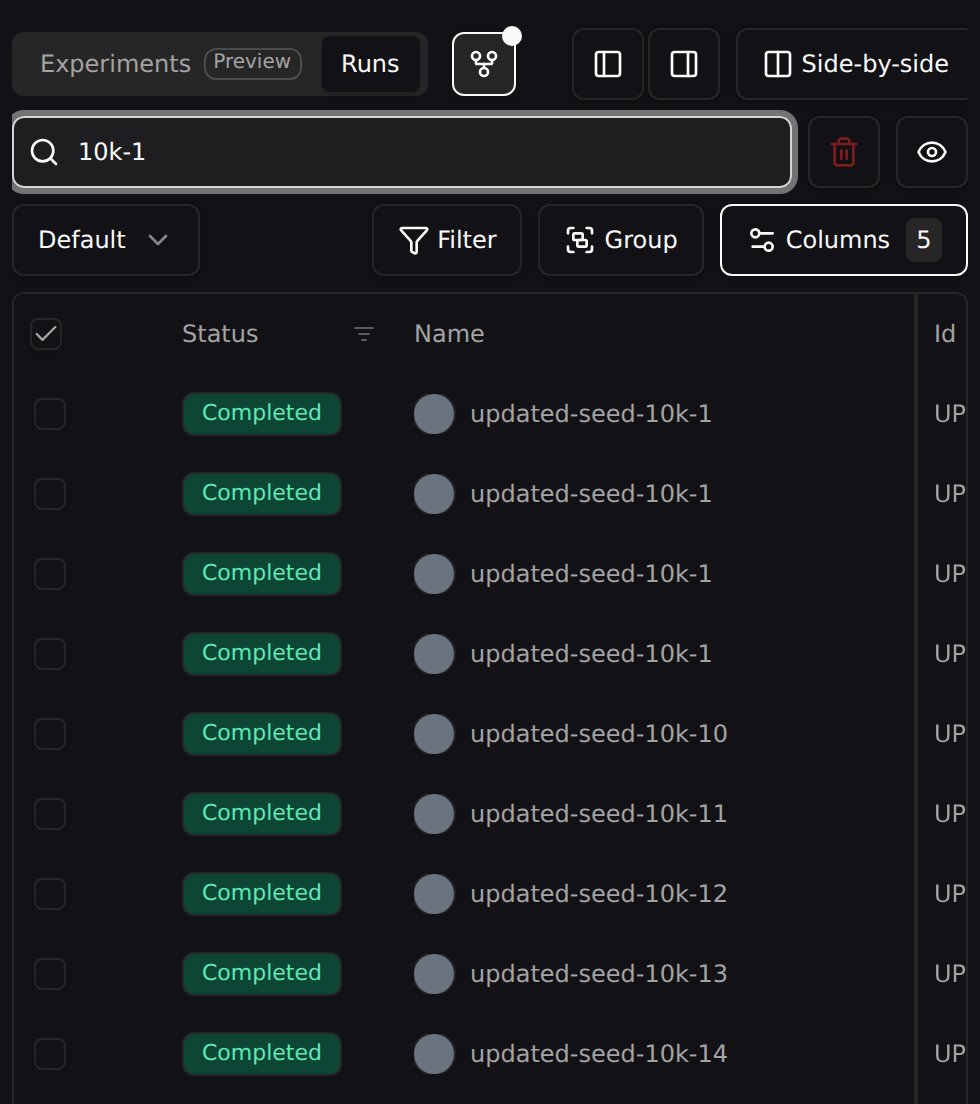Image resolution: width=980 pixels, height=1104 pixels.
Task: Click Completed status of updated-seed-10k-12
Action: click(x=262, y=894)
